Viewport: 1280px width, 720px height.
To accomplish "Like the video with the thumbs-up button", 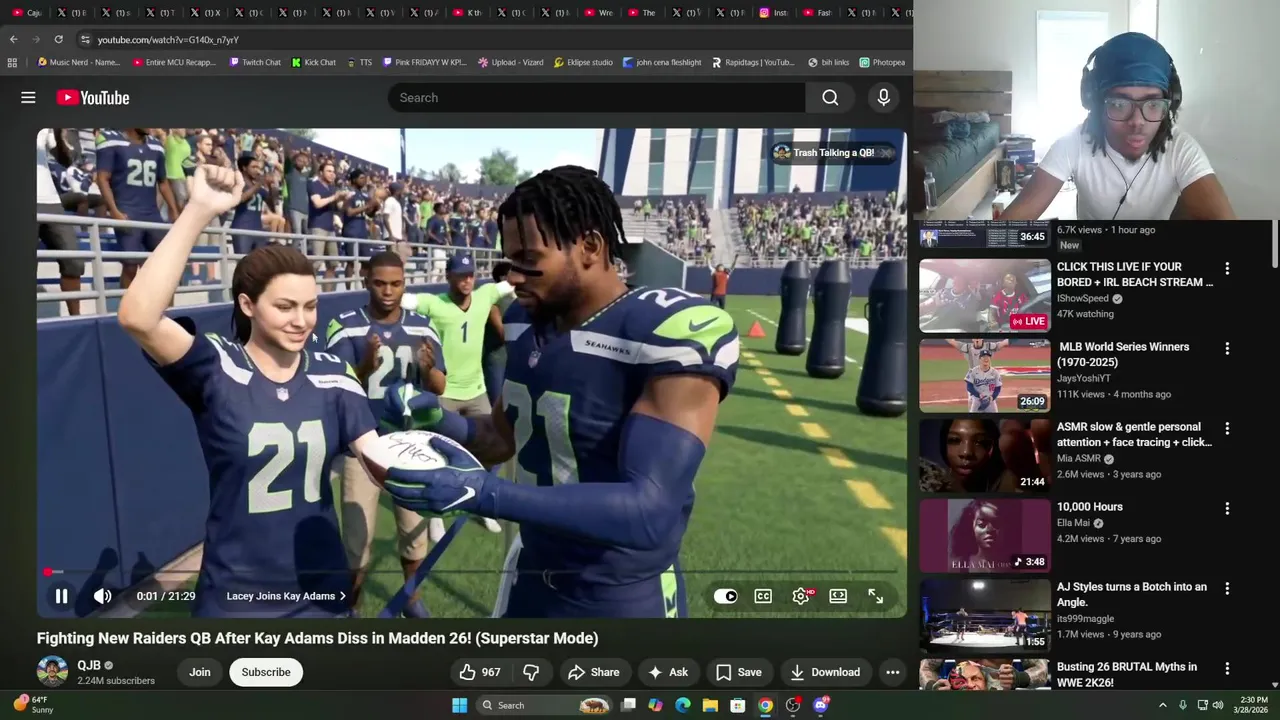I will (x=478, y=672).
